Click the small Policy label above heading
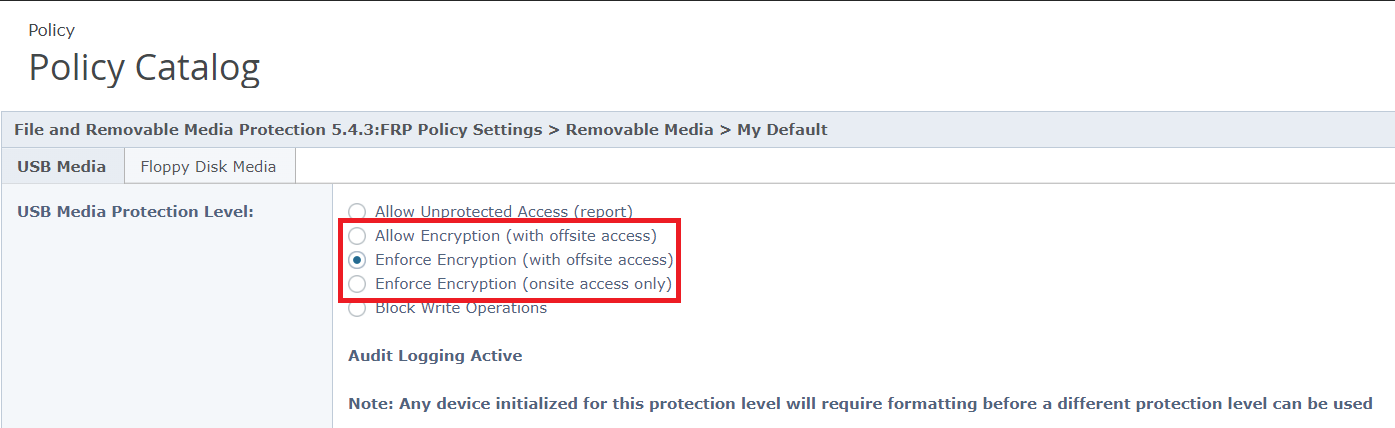Viewport: 1395px width, 428px height. [51, 30]
